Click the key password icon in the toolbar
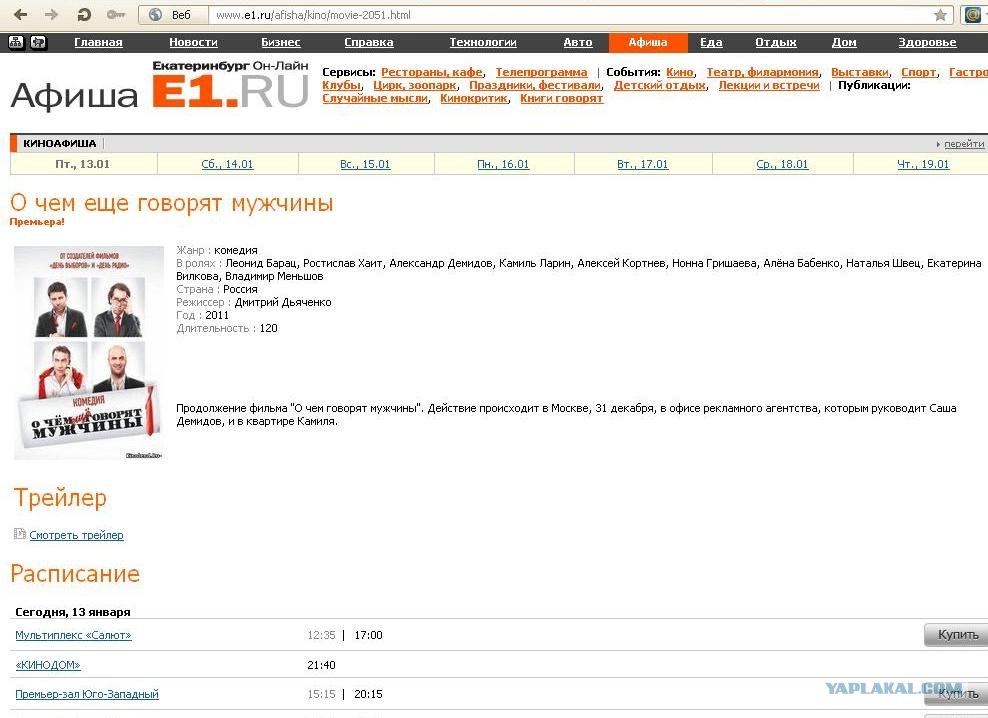Image resolution: width=988 pixels, height=718 pixels. click(x=116, y=14)
